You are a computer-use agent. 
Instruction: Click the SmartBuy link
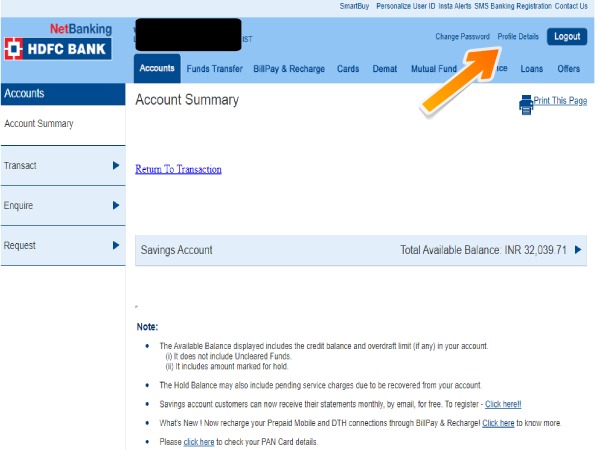tap(354, 6)
